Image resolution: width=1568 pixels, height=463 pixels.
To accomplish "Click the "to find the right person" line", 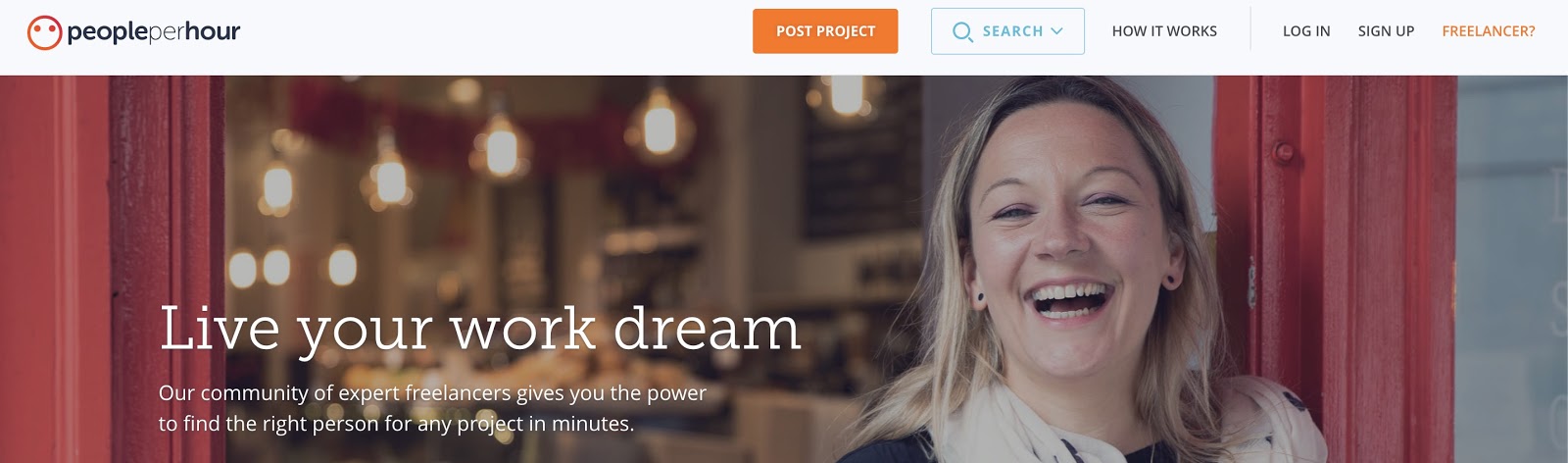I will (x=396, y=424).
